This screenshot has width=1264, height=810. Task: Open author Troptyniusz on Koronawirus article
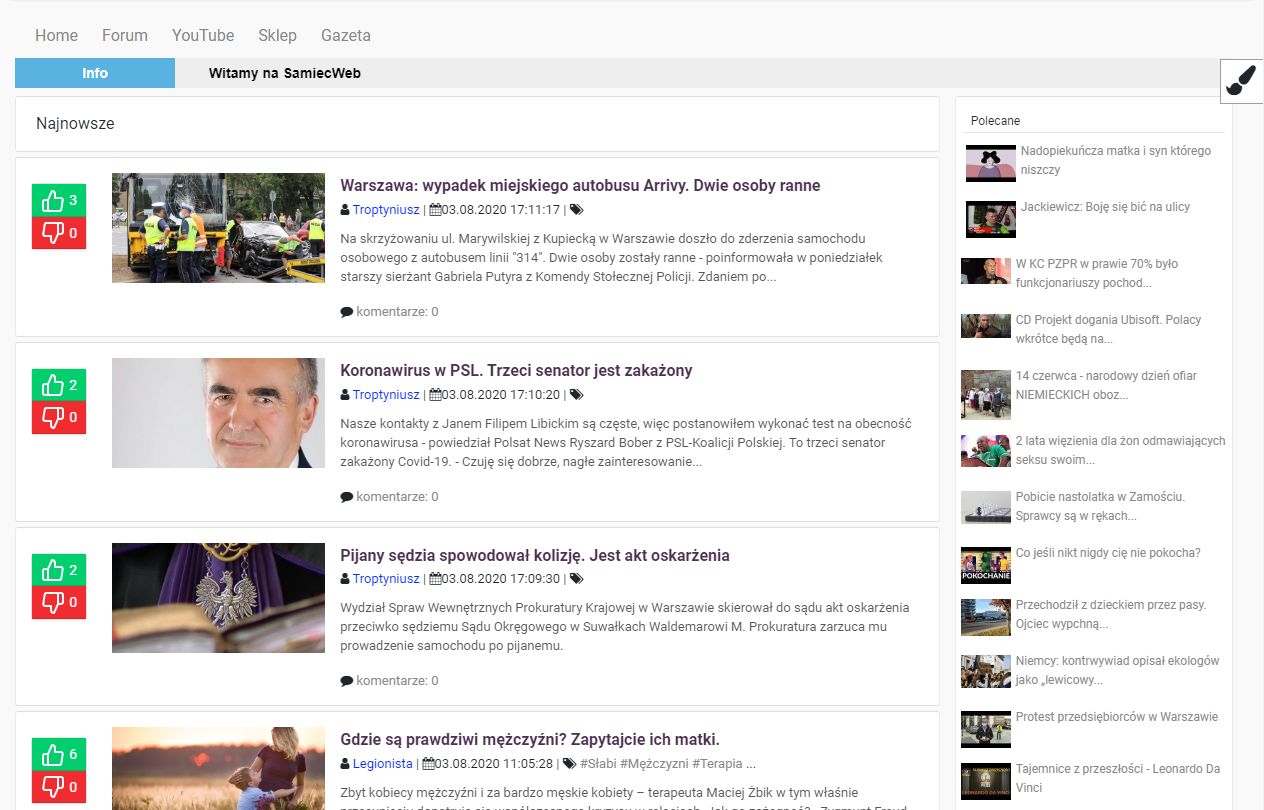(386, 395)
